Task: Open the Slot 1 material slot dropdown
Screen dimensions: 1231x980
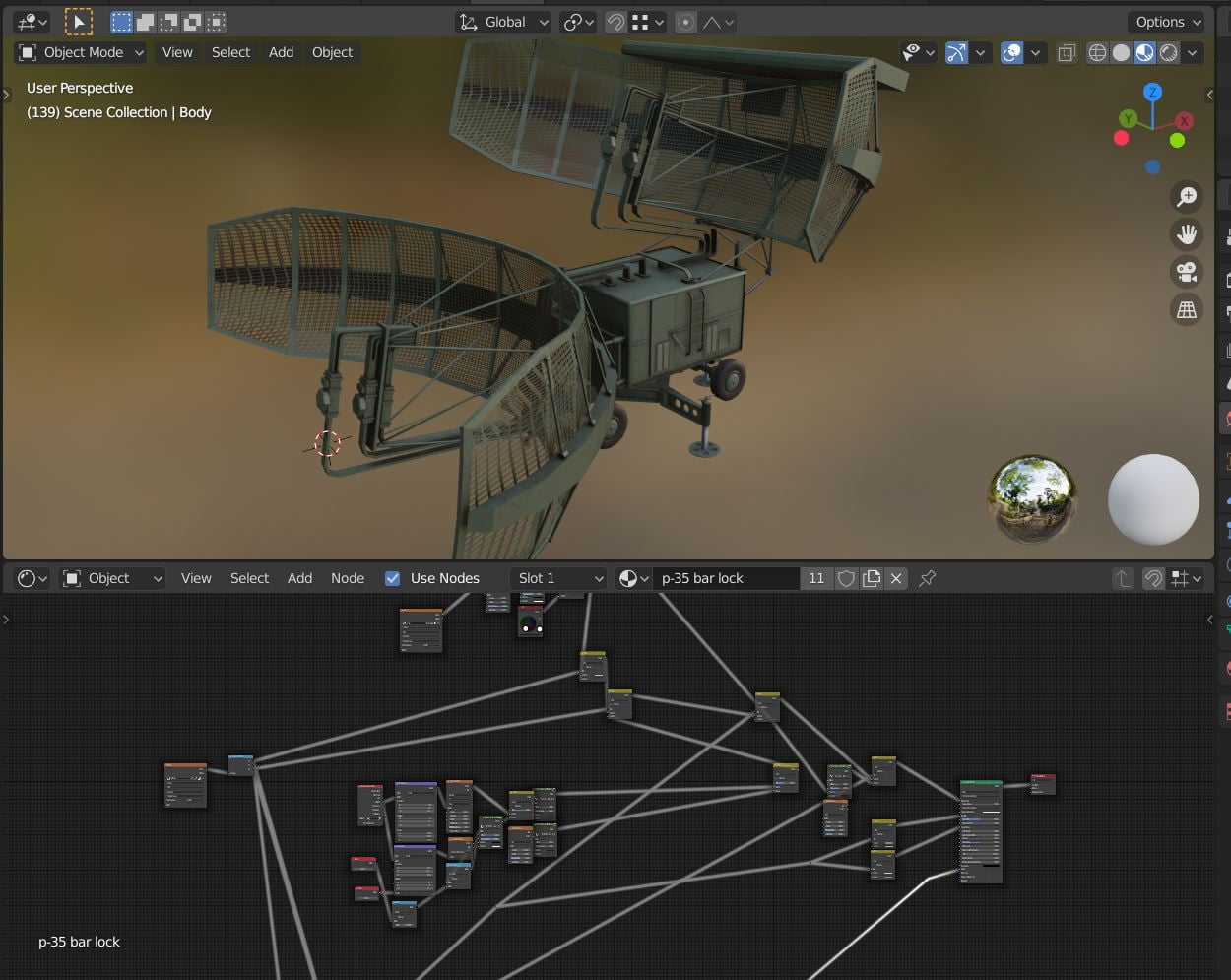Action: (x=559, y=579)
